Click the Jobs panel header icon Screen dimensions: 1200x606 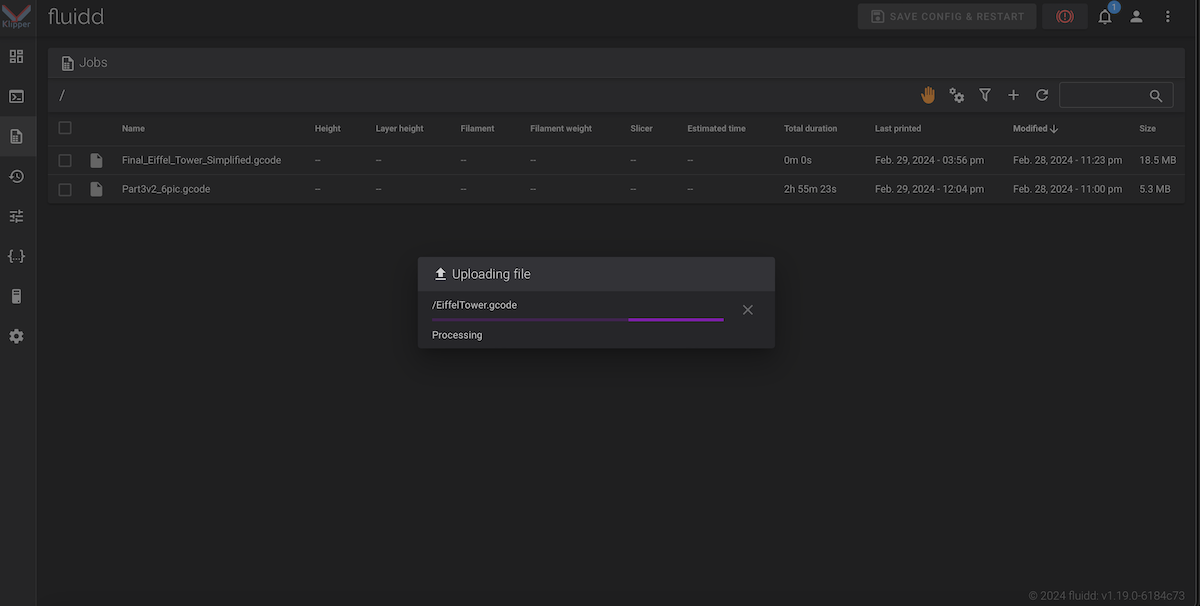68,63
